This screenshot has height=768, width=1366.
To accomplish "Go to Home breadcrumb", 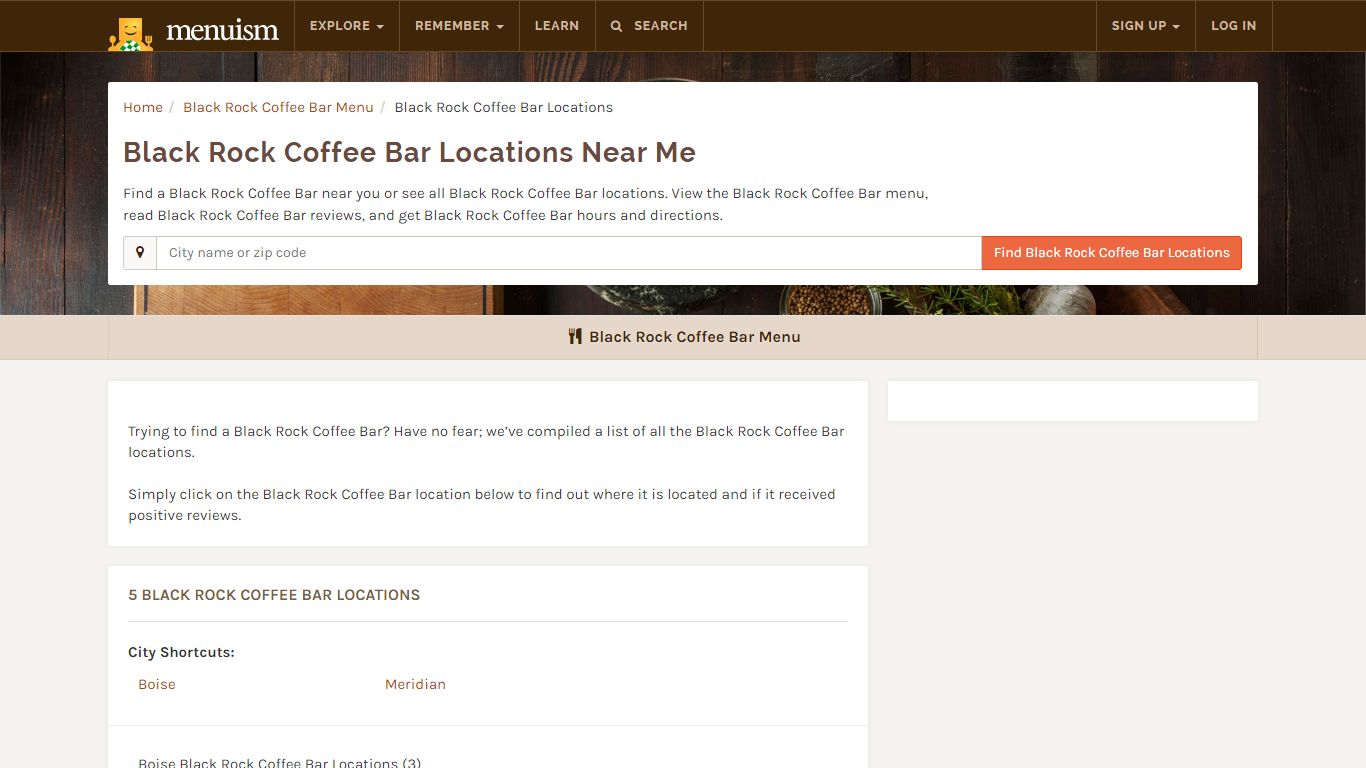I will [x=143, y=107].
